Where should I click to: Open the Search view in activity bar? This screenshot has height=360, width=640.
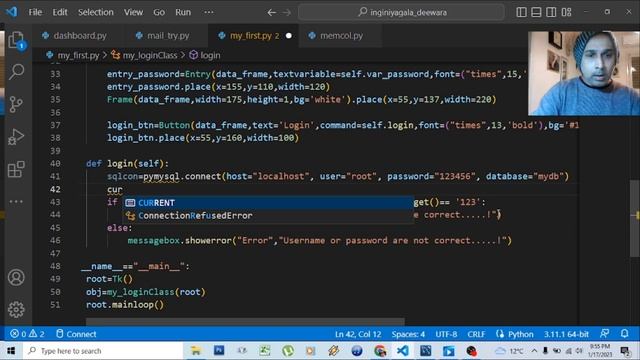[x=16, y=72]
